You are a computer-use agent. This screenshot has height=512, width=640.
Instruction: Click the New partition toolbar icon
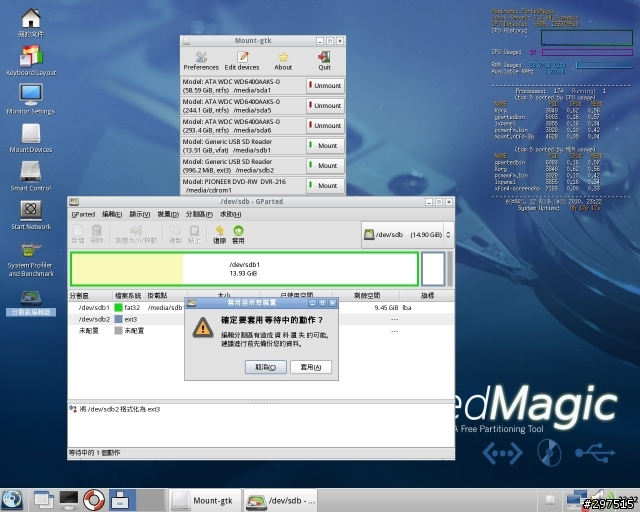(x=78, y=234)
